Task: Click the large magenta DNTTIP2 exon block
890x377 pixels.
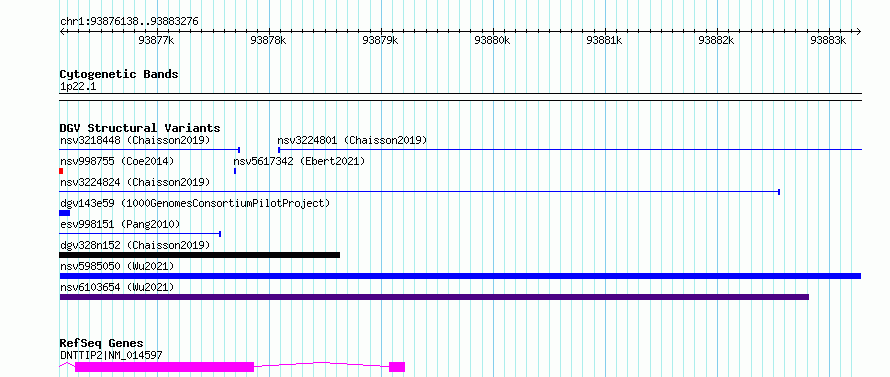Action: [x=164, y=367]
